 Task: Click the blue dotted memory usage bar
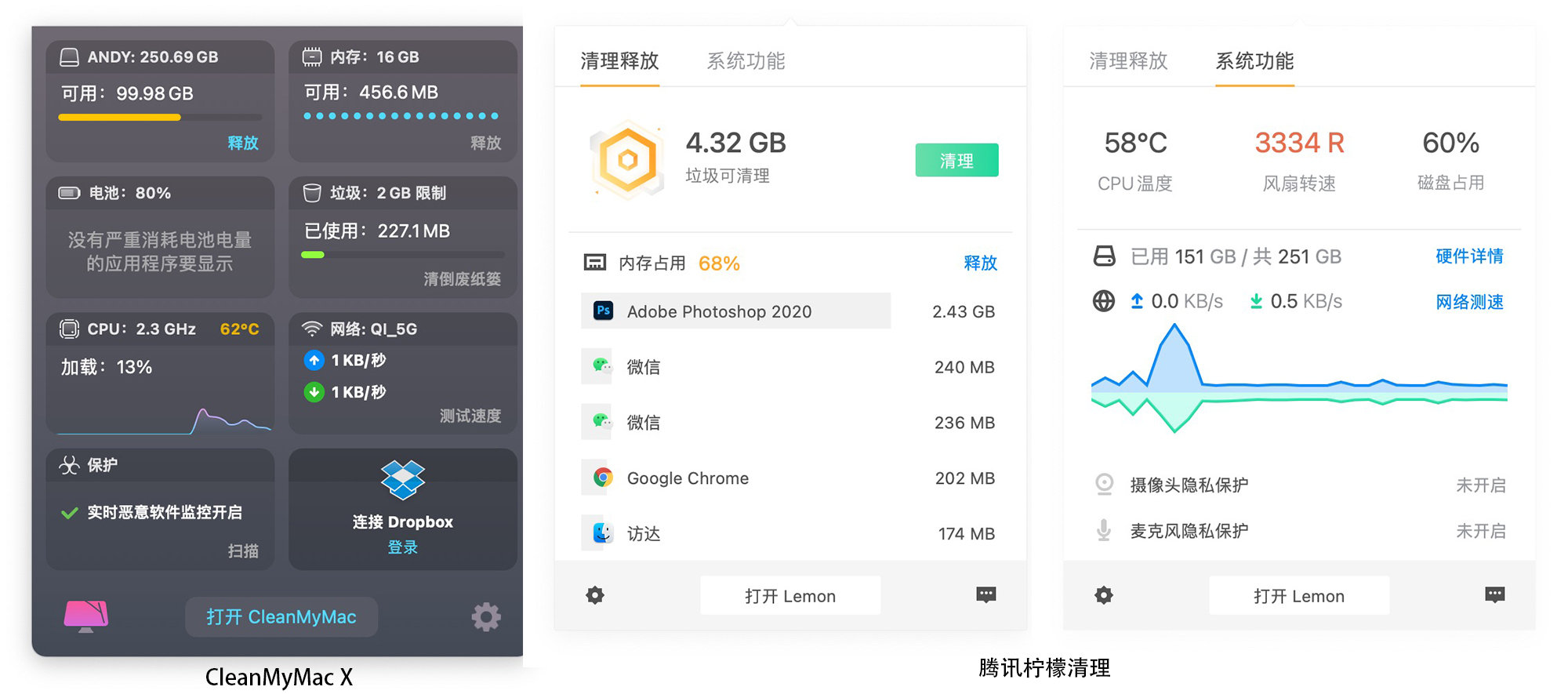point(401,116)
